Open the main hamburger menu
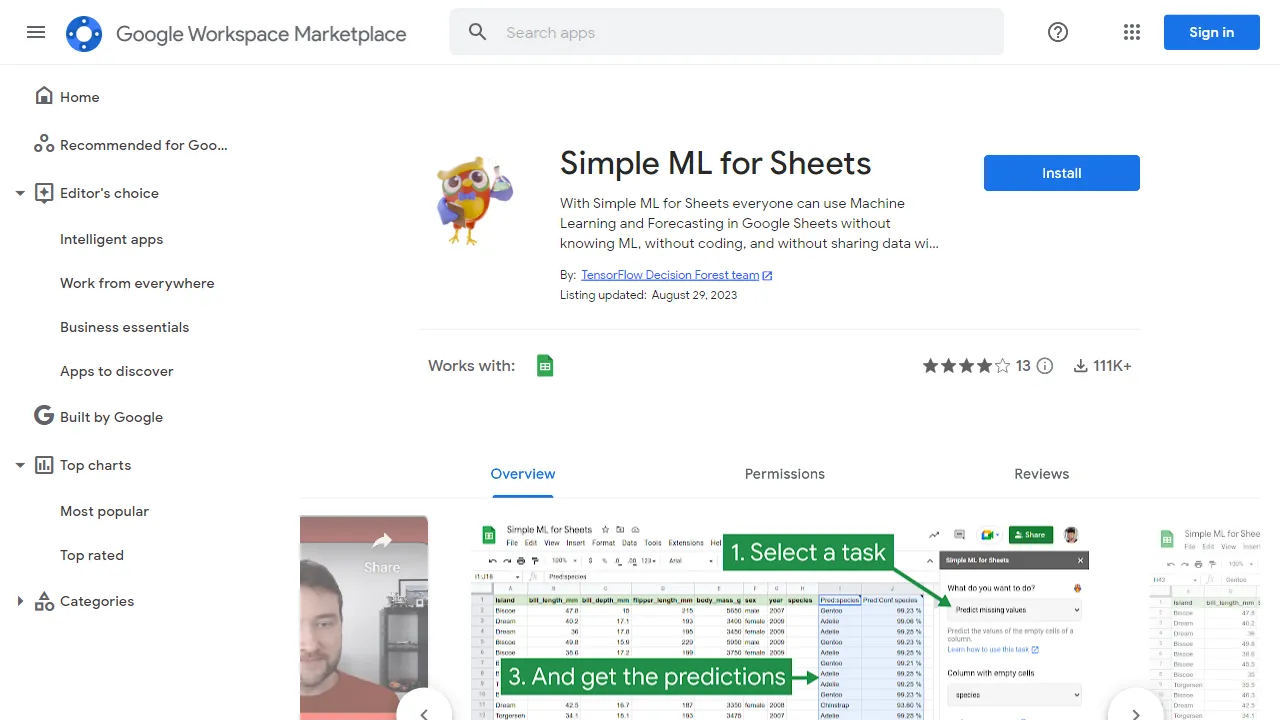 [x=36, y=32]
